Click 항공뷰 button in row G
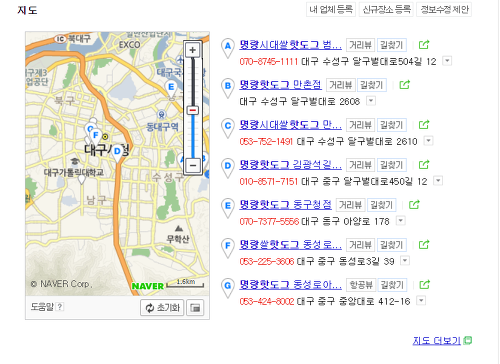500x364 pixels. (361, 285)
